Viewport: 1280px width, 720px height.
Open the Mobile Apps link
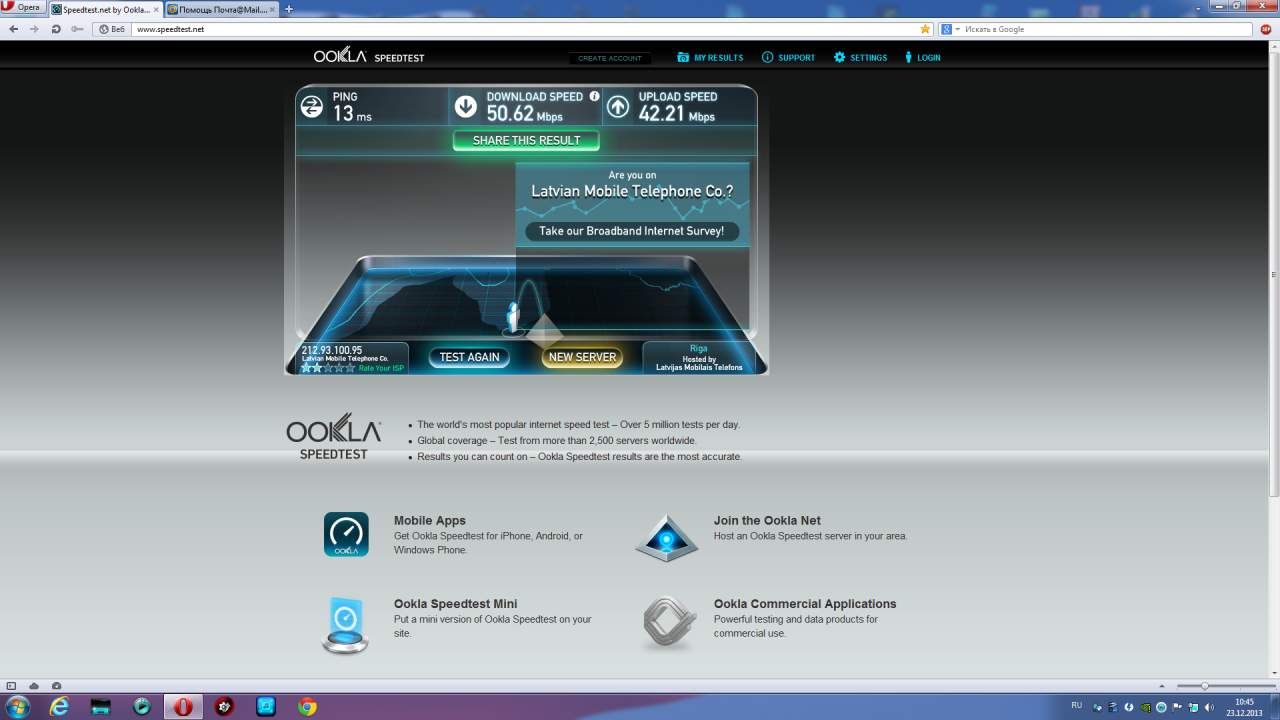point(430,521)
